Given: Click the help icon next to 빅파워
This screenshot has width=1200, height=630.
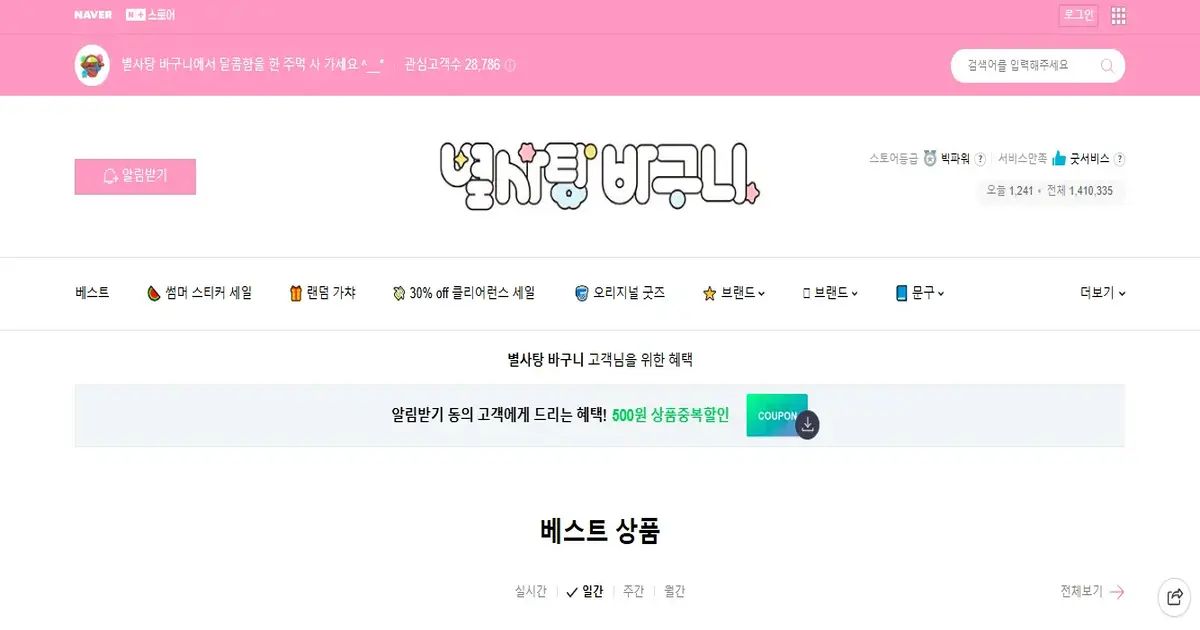Looking at the screenshot, I should point(980,159).
